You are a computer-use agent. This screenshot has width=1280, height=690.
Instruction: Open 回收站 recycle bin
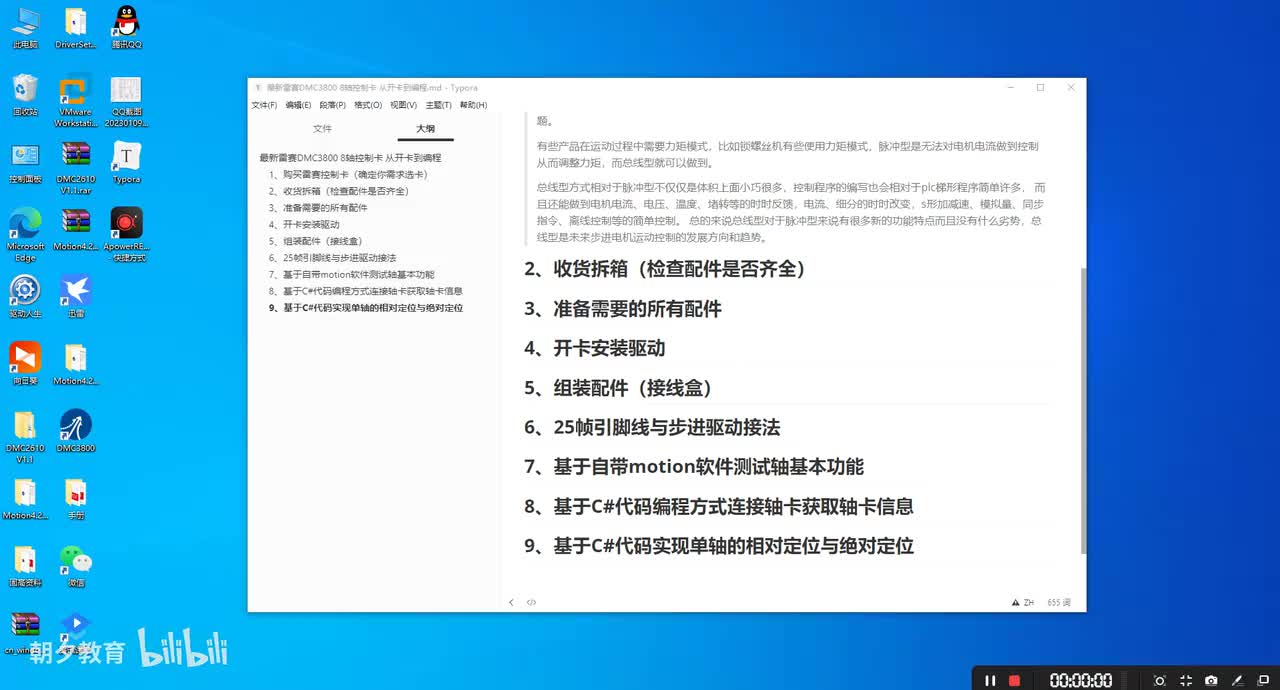coord(25,96)
